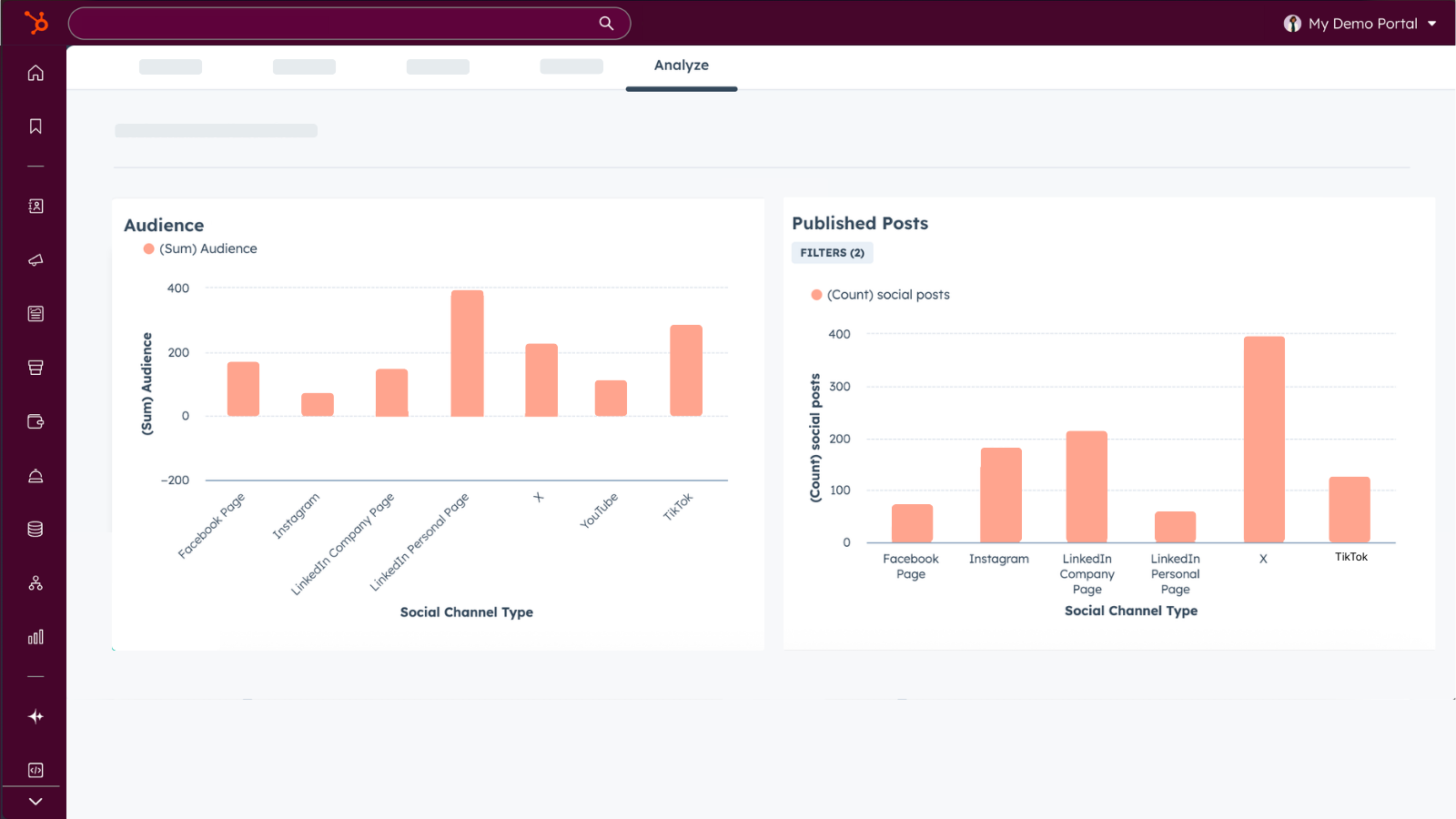The height and width of the screenshot is (819, 1456).
Task: Select the Automations workflow icon
Action: point(35,582)
